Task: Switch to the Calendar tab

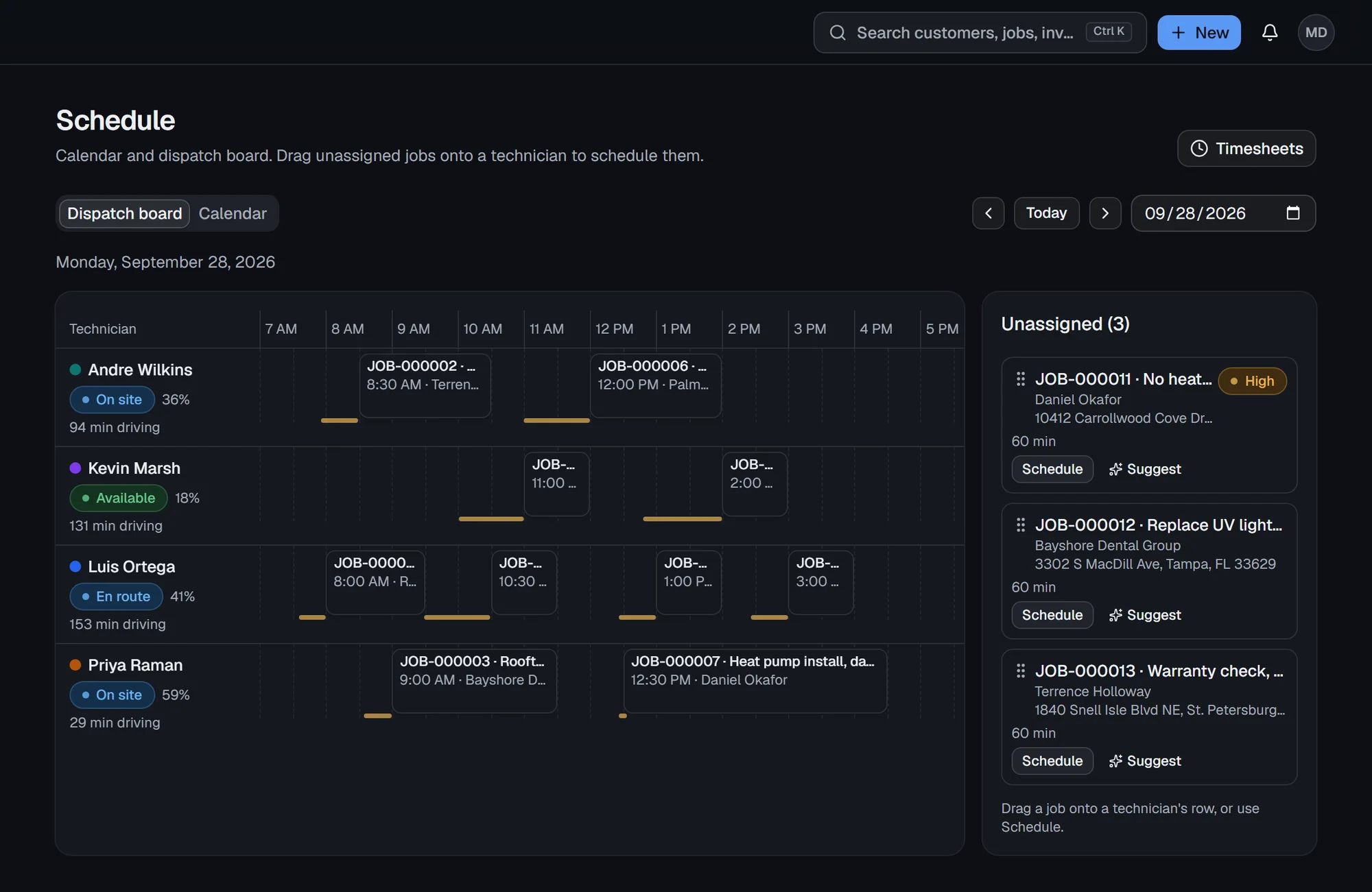Action: tap(233, 213)
